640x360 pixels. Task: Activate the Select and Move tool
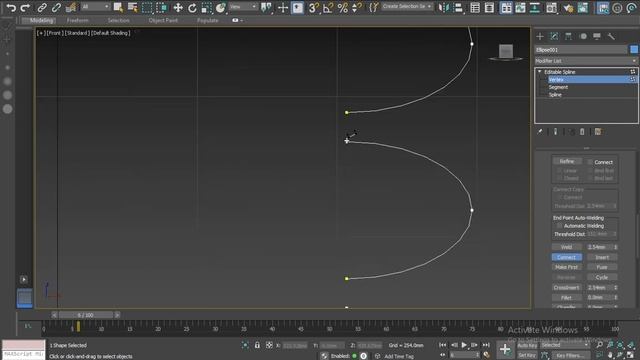tap(178, 7)
